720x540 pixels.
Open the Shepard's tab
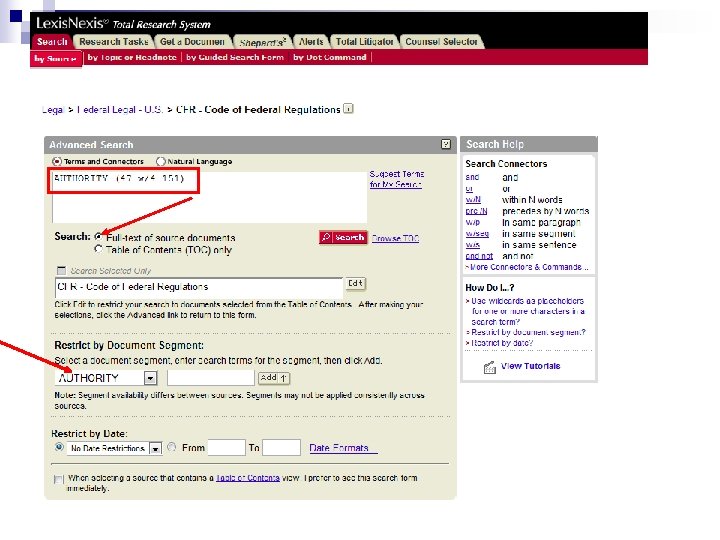tap(263, 42)
